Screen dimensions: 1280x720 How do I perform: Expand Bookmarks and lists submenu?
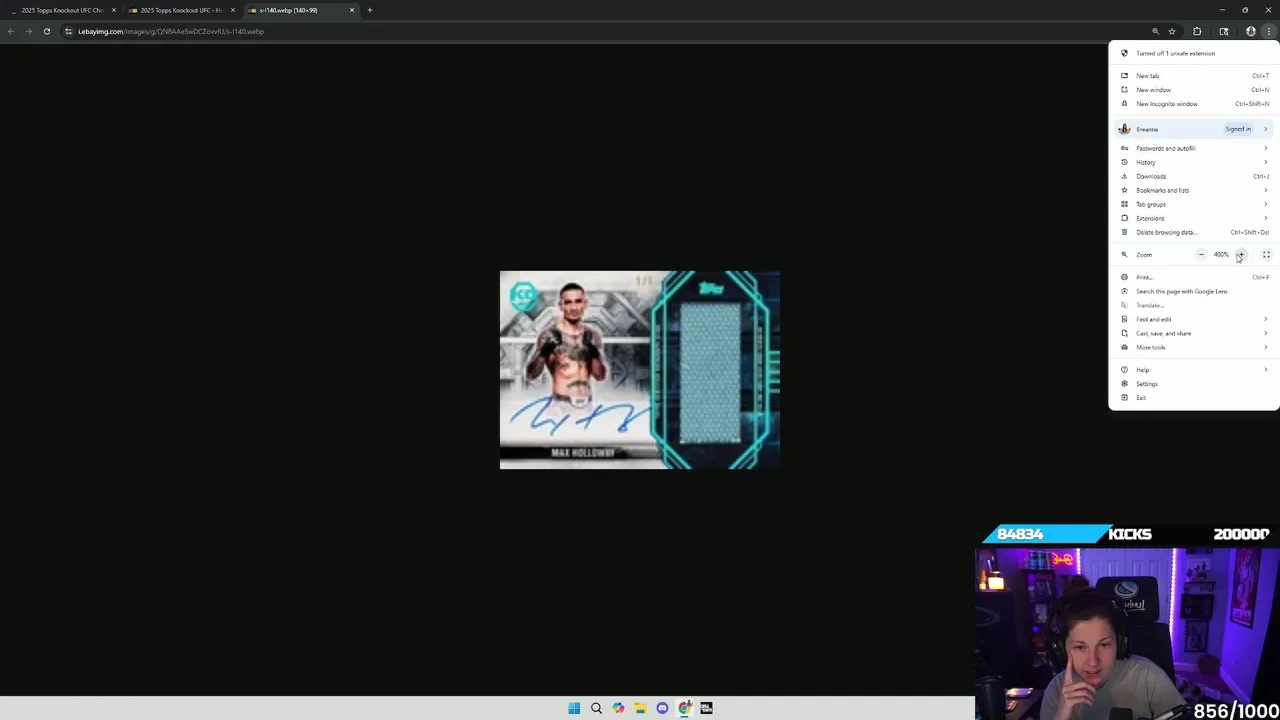pos(1194,190)
